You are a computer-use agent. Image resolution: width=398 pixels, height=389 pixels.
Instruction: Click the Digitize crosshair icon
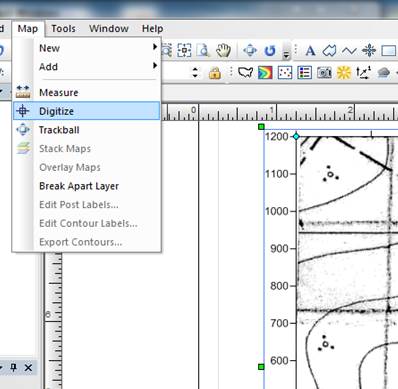coord(23,111)
